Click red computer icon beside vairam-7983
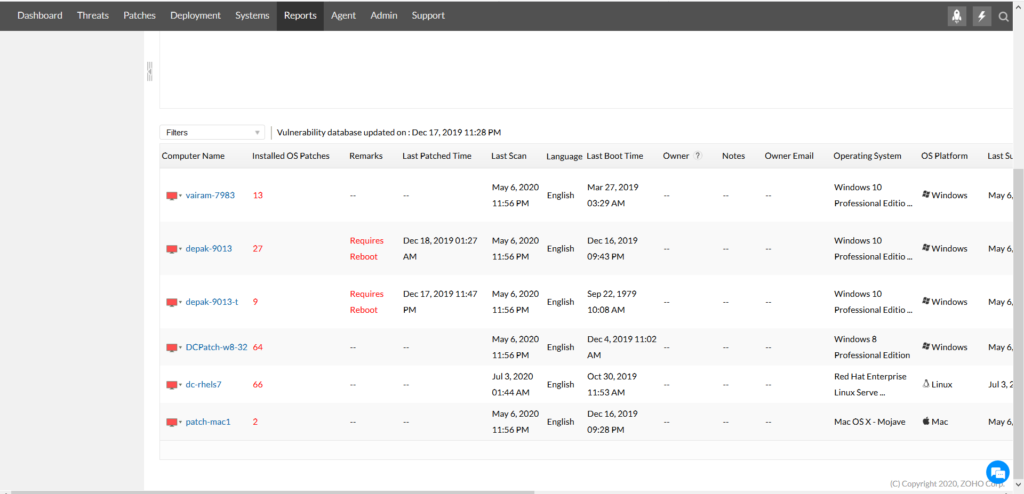The height and width of the screenshot is (494, 1024). 171,196
